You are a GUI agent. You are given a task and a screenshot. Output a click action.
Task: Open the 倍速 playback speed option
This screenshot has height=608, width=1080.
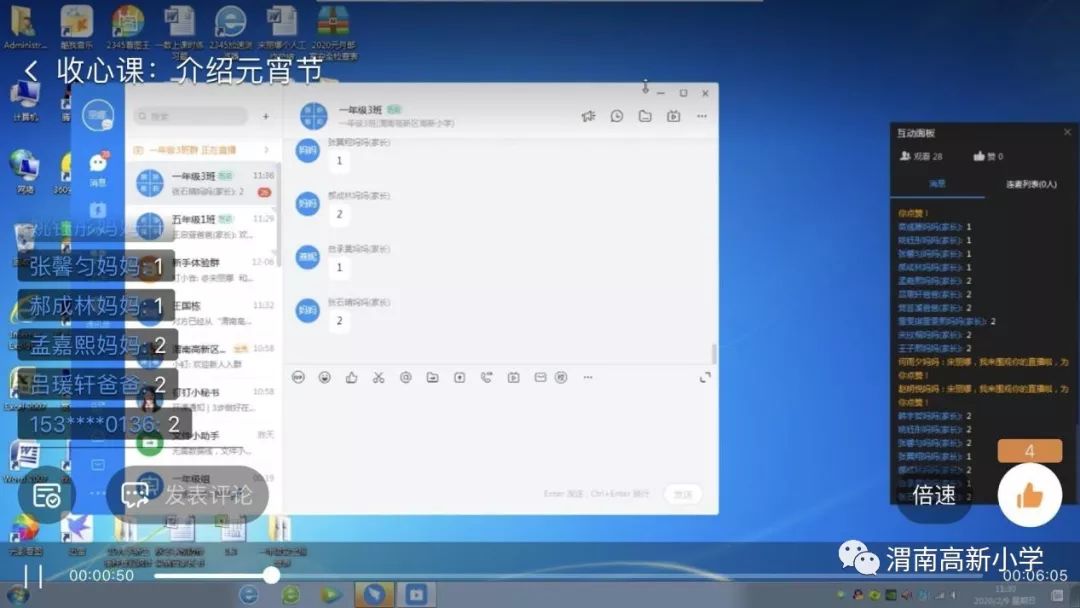(934, 494)
